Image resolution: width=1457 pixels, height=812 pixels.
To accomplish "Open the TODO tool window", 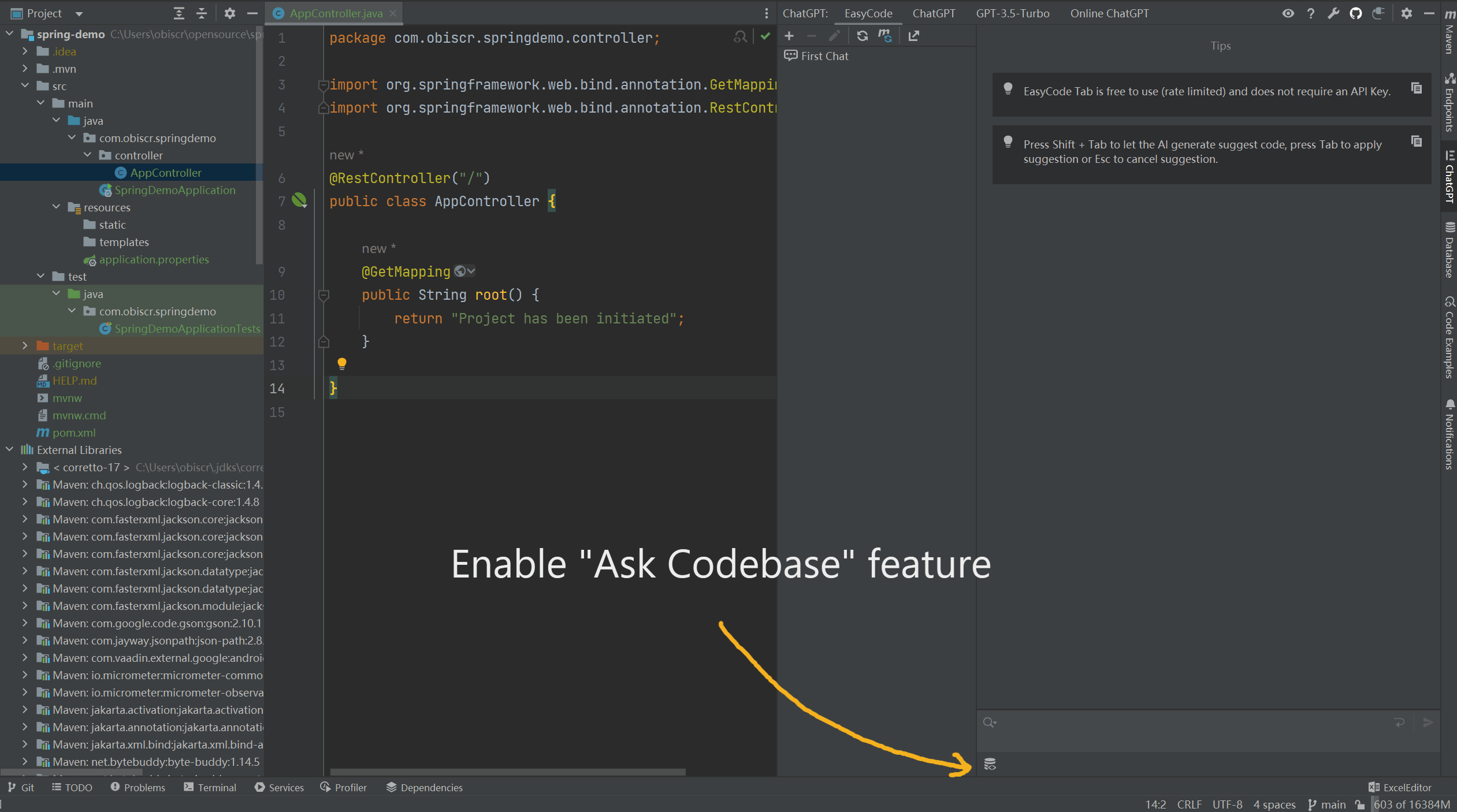I will [72, 787].
